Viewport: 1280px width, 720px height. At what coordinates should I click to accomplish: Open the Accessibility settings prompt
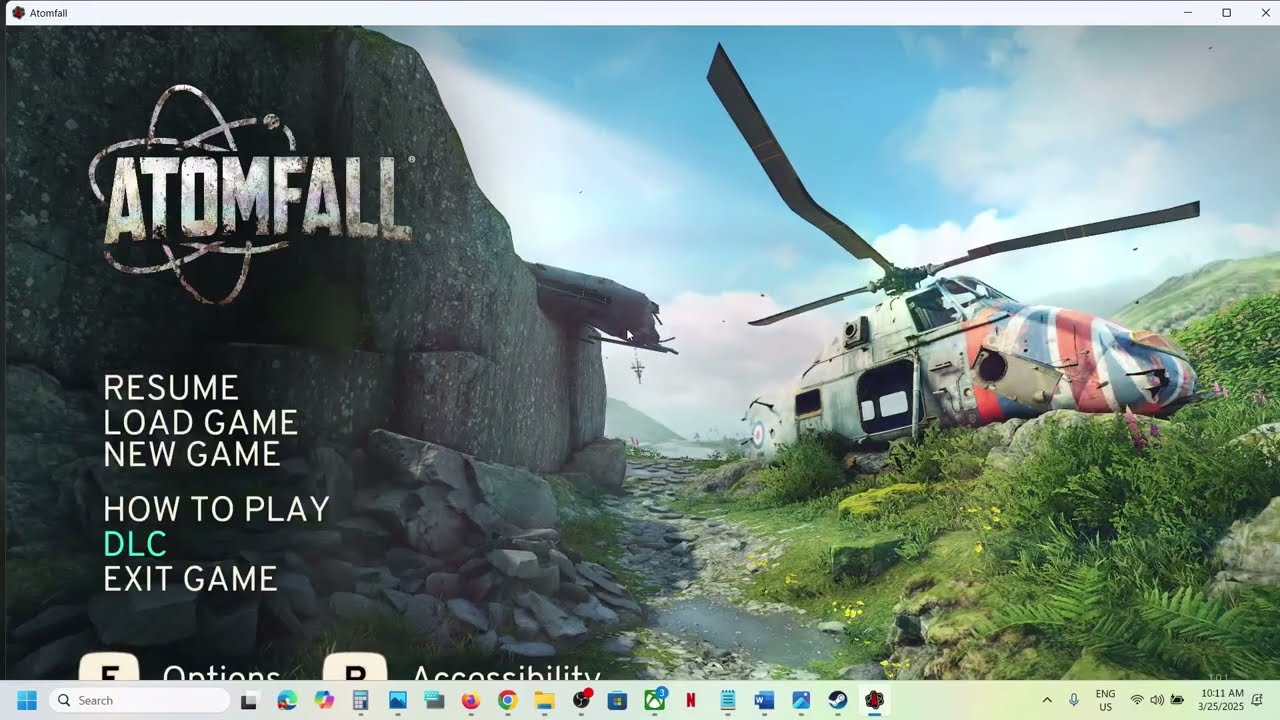(505, 672)
